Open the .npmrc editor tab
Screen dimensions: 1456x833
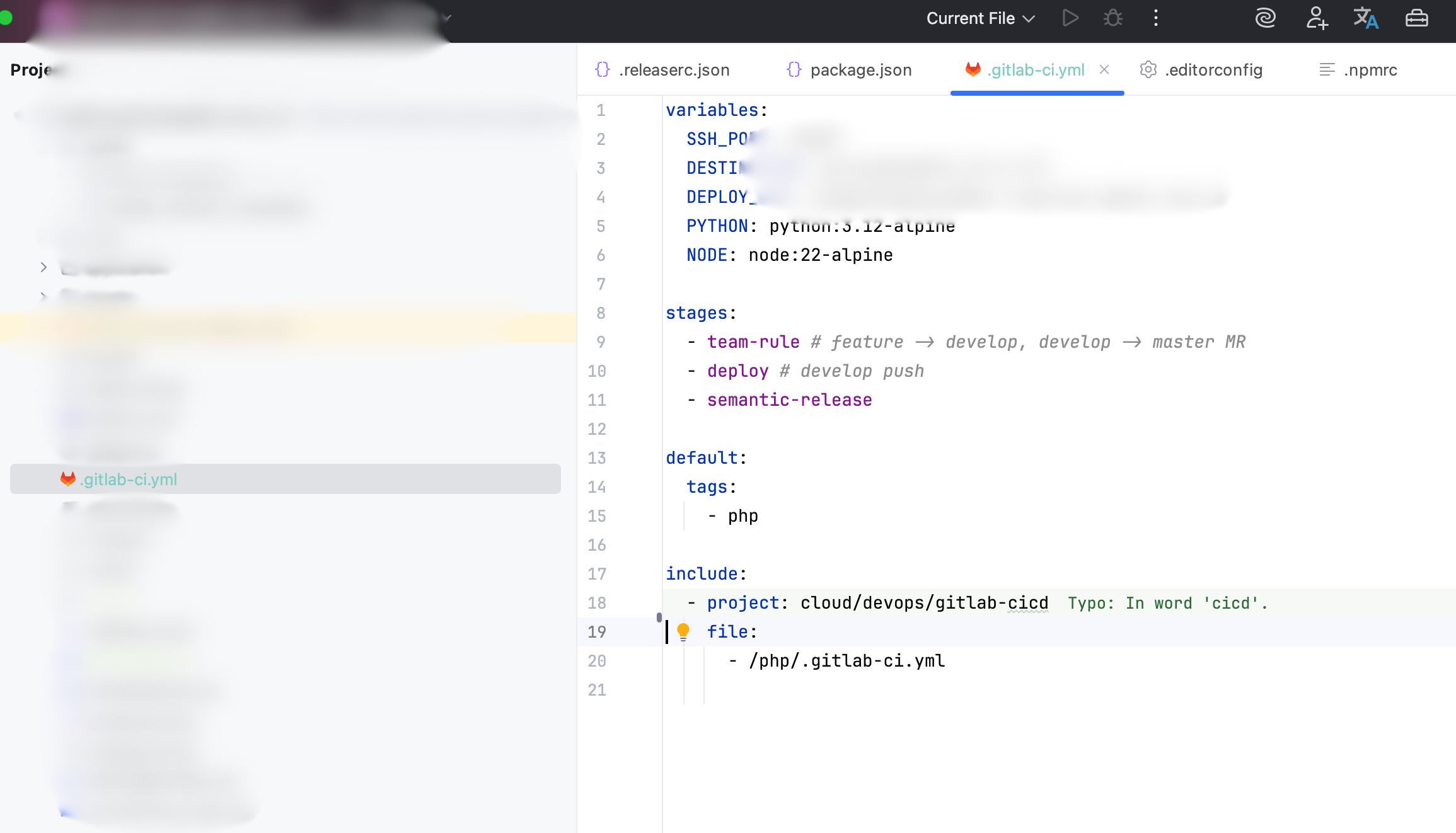[x=1370, y=70]
